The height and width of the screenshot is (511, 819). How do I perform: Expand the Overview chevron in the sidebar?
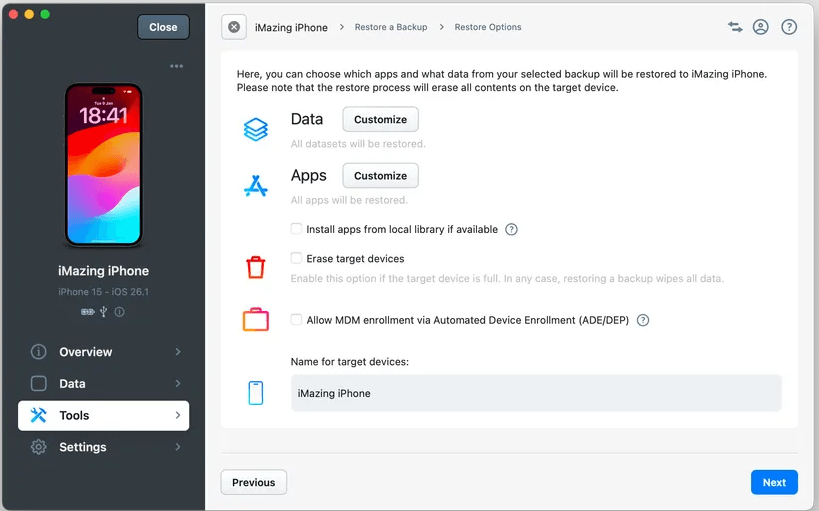pyautogui.click(x=178, y=352)
